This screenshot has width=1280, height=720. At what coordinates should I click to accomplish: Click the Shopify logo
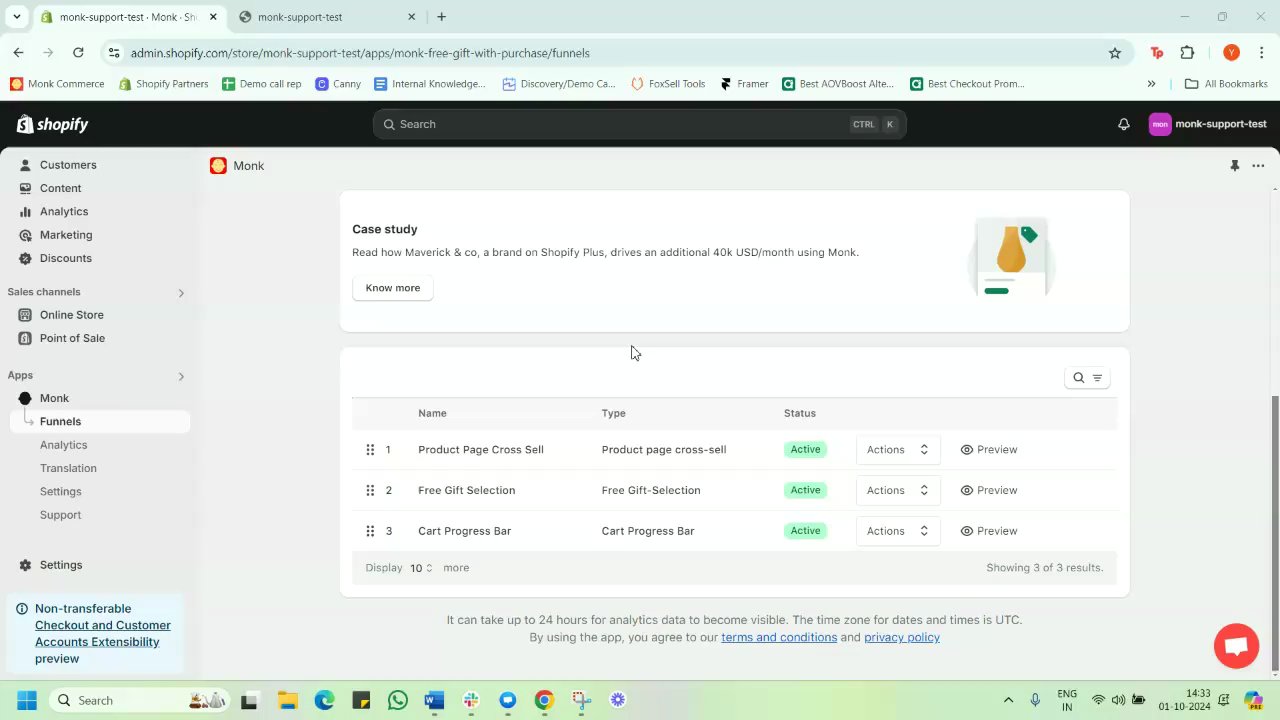click(x=53, y=124)
